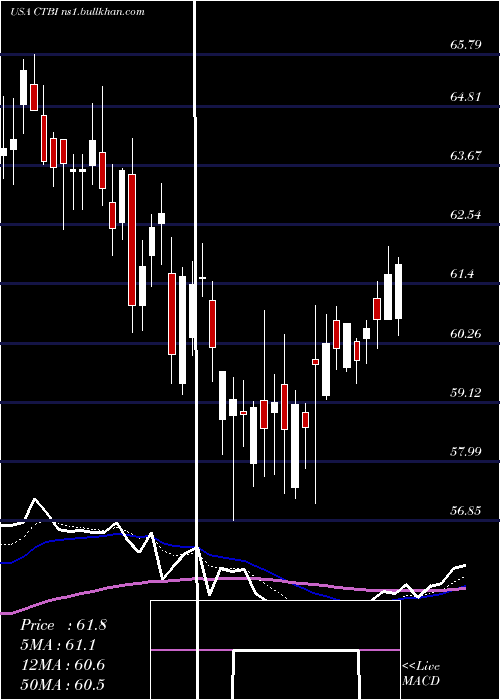Click the 56.85 price level label

coord(466,510)
